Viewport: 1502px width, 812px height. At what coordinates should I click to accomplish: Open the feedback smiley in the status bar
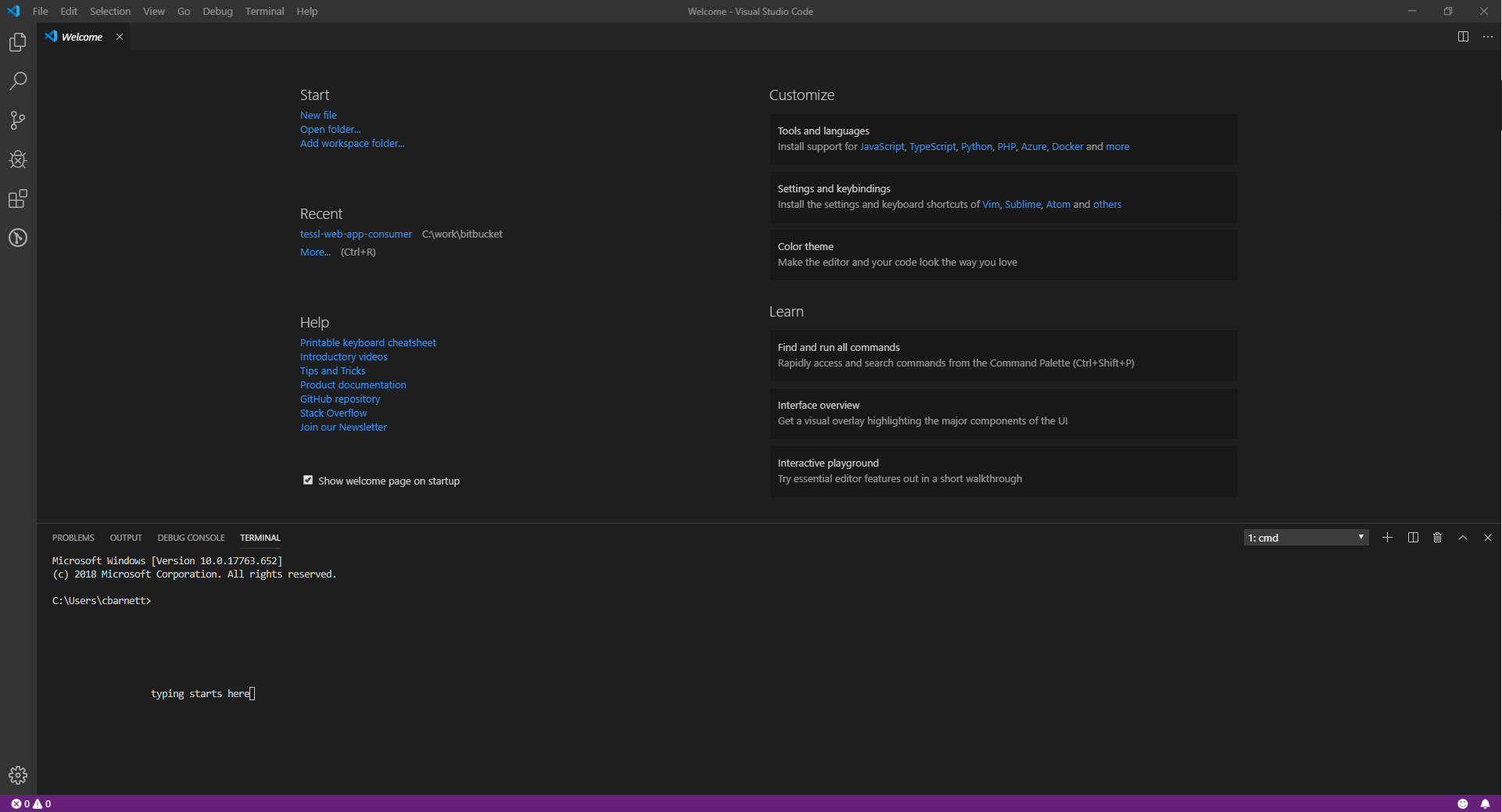click(1464, 803)
